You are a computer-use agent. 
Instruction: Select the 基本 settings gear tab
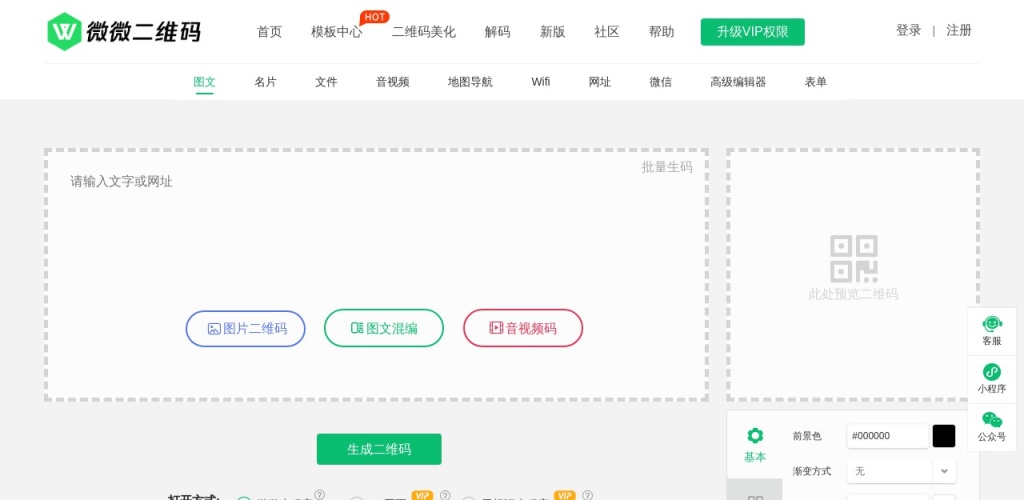755,444
